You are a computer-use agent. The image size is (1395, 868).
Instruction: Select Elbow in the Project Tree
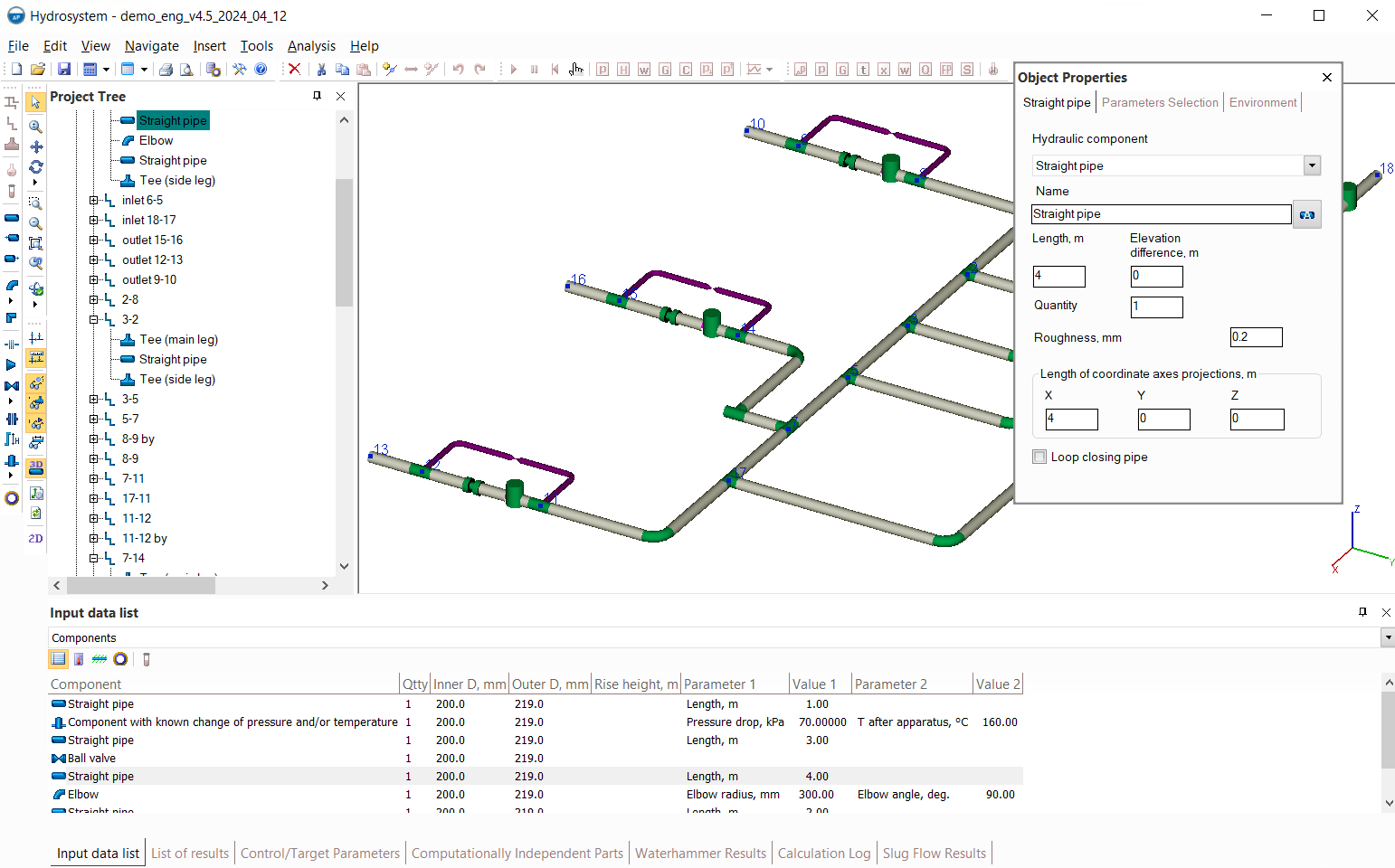pyautogui.click(x=156, y=141)
